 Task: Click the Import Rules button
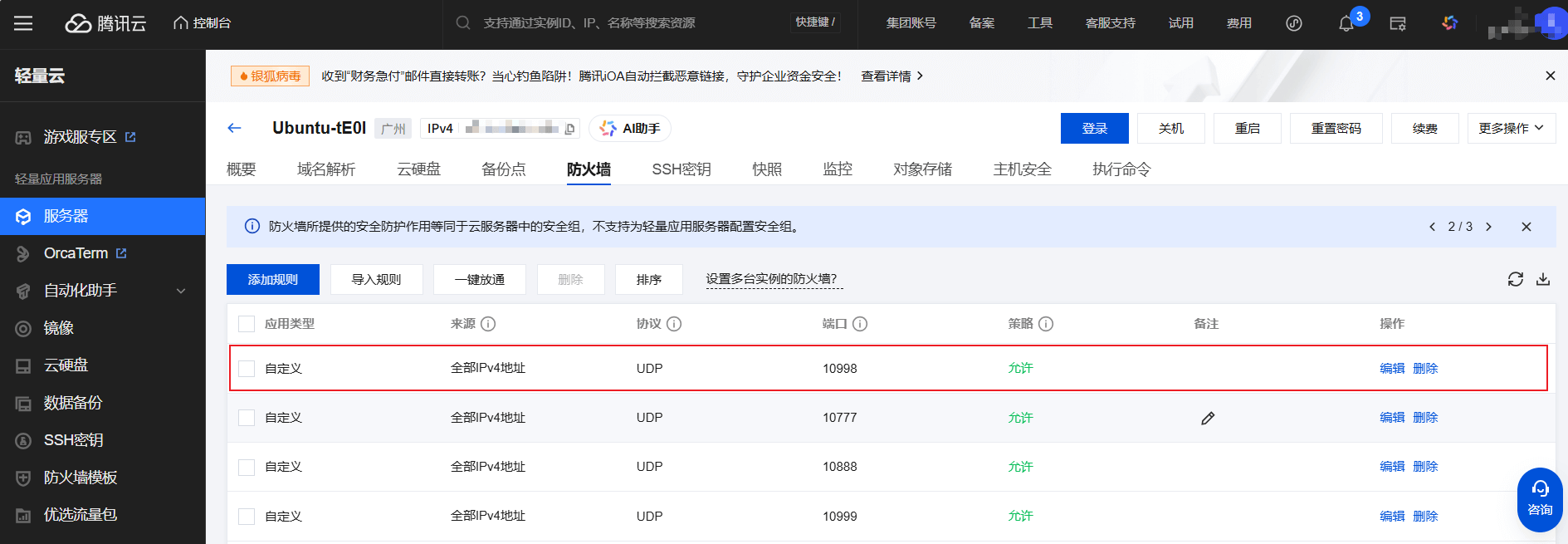(x=377, y=279)
